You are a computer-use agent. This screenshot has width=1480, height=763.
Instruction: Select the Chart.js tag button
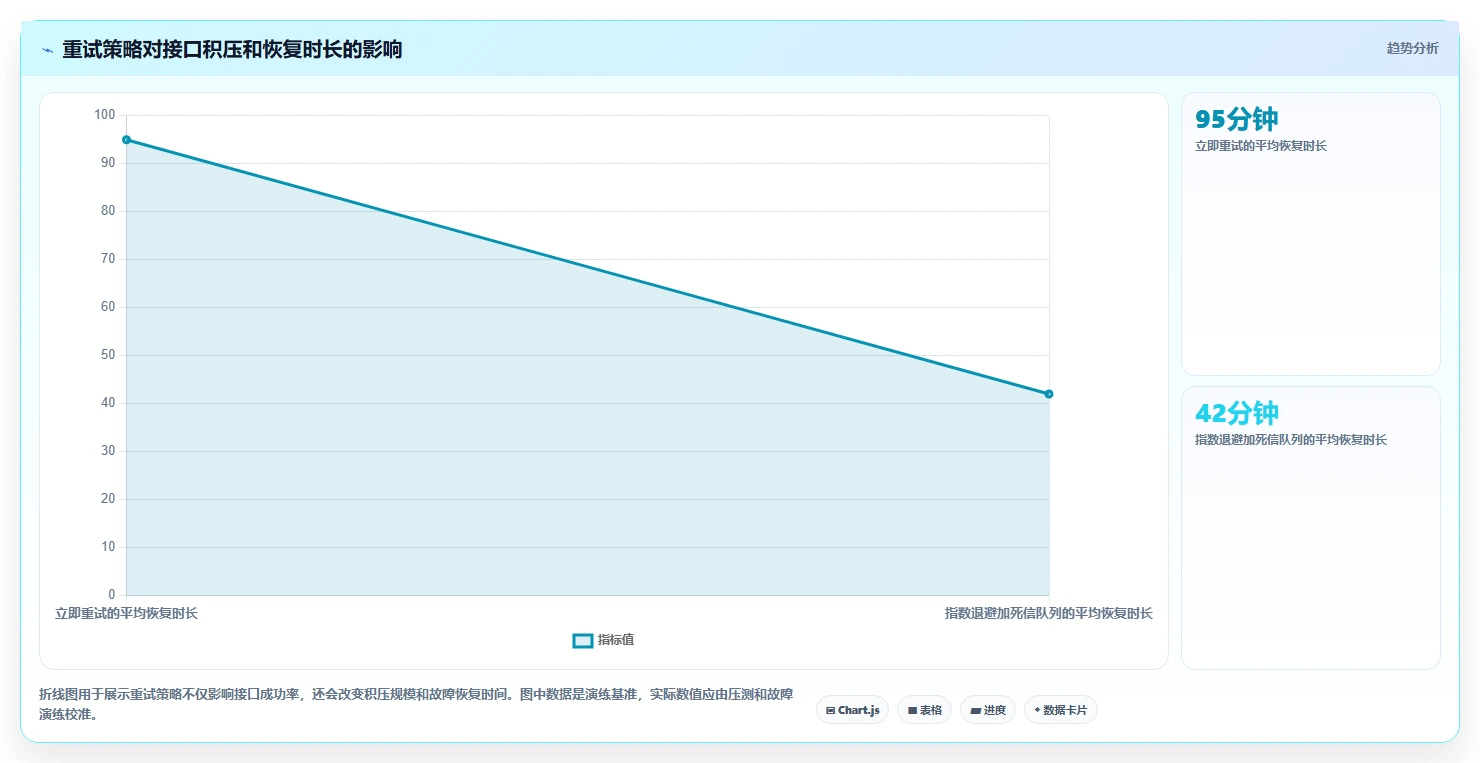coord(852,710)
